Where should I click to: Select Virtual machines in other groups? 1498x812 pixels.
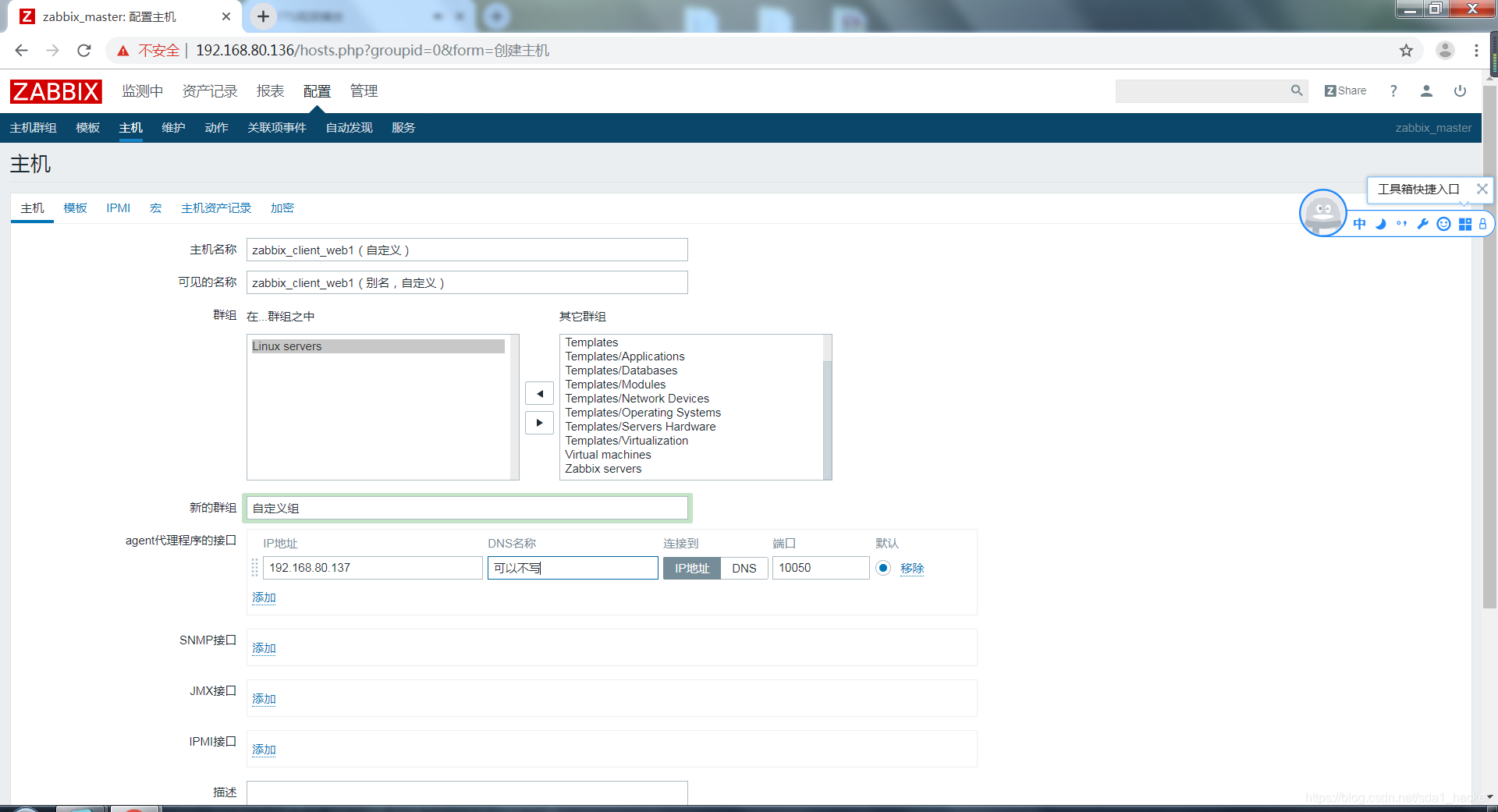pos(608,455)
